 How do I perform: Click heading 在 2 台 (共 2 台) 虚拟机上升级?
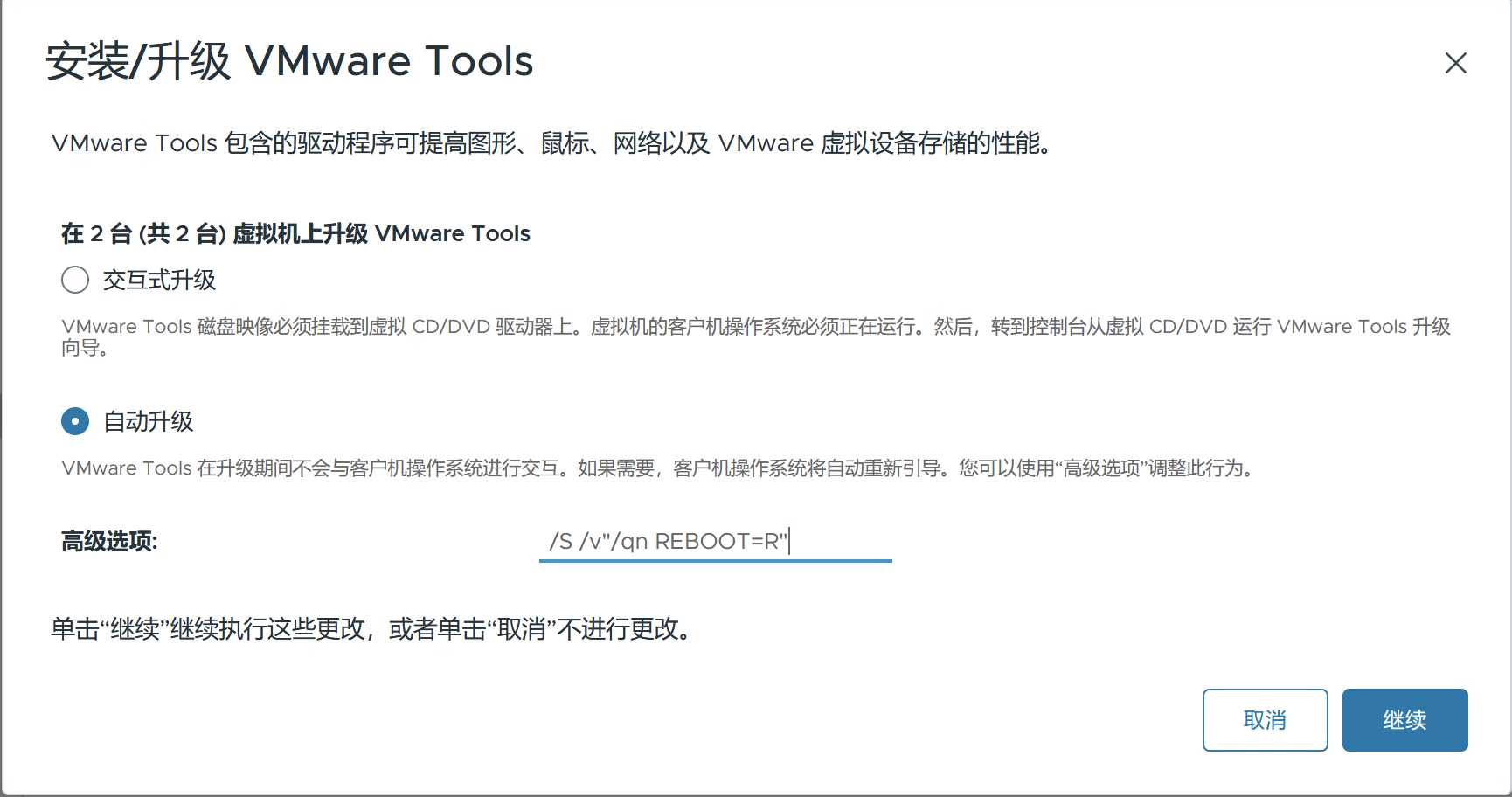click(295, 233)
